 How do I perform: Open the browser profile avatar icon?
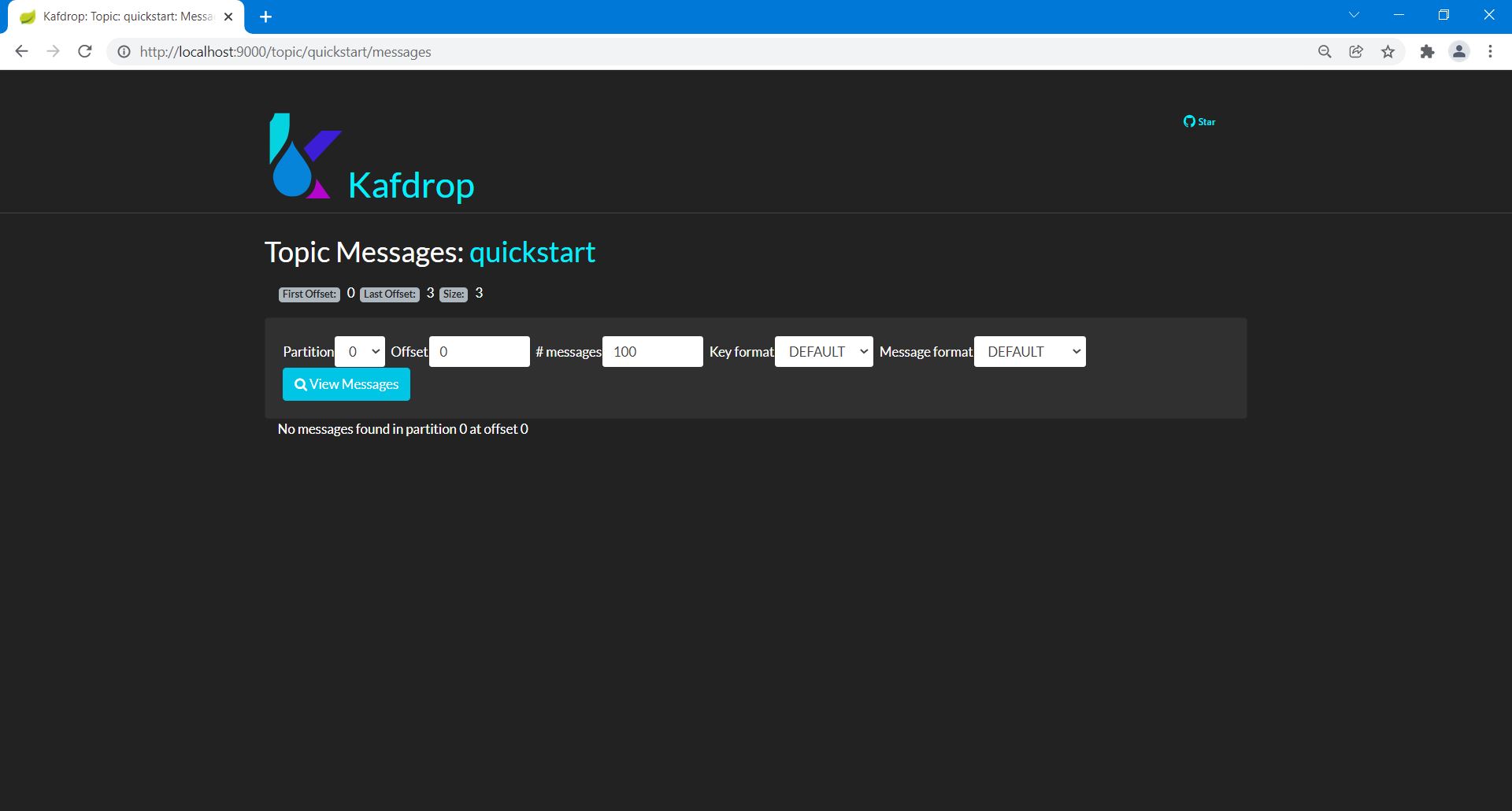[1458, 52]
